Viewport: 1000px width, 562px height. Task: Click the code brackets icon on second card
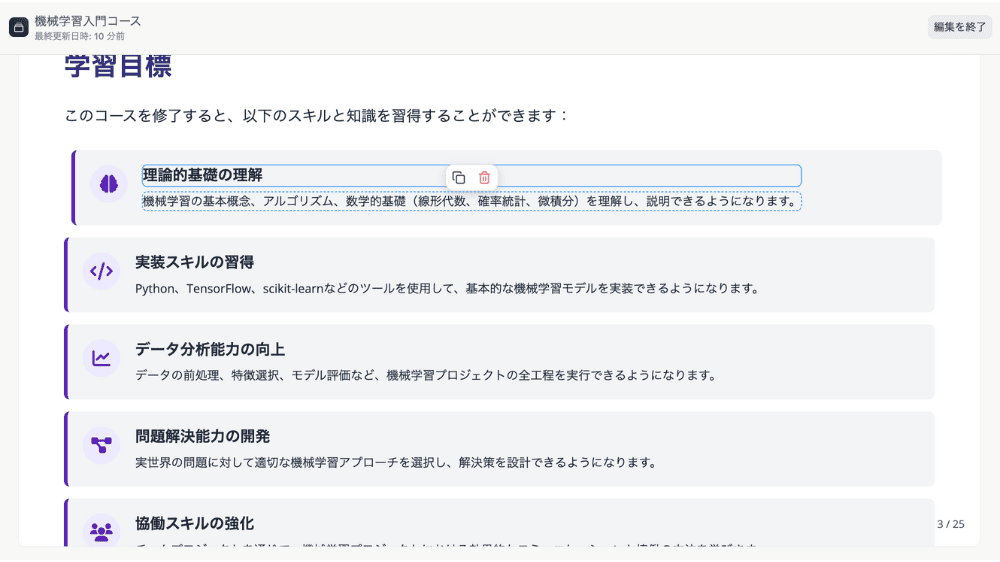tap(101, 271)
